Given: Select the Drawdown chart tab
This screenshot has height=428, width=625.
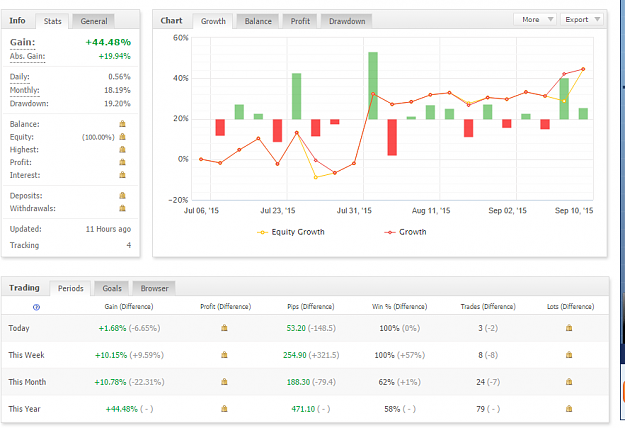Looking at the screenshot, I should (347, 21).
